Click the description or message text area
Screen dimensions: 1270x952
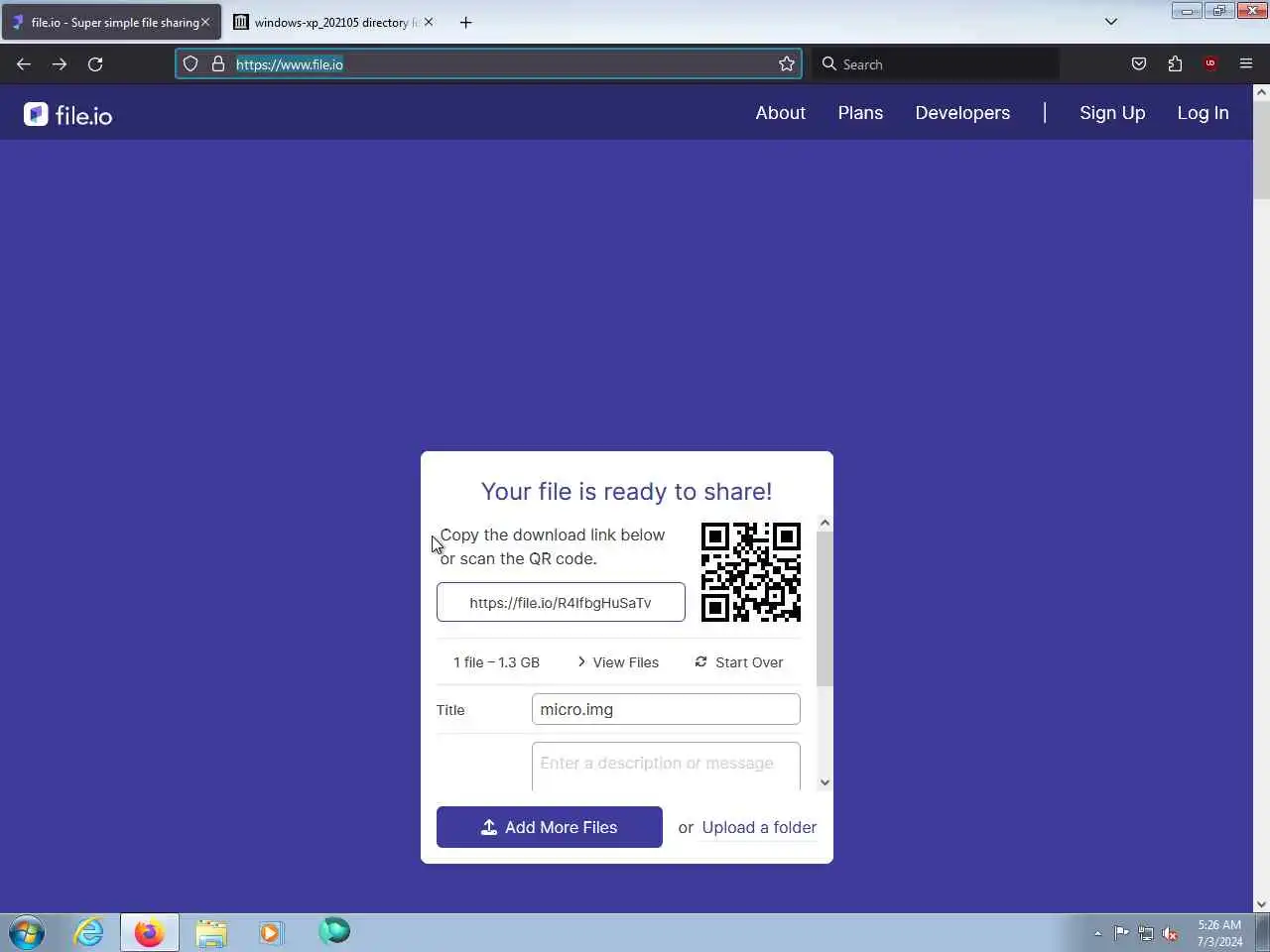tap(666, 766)
